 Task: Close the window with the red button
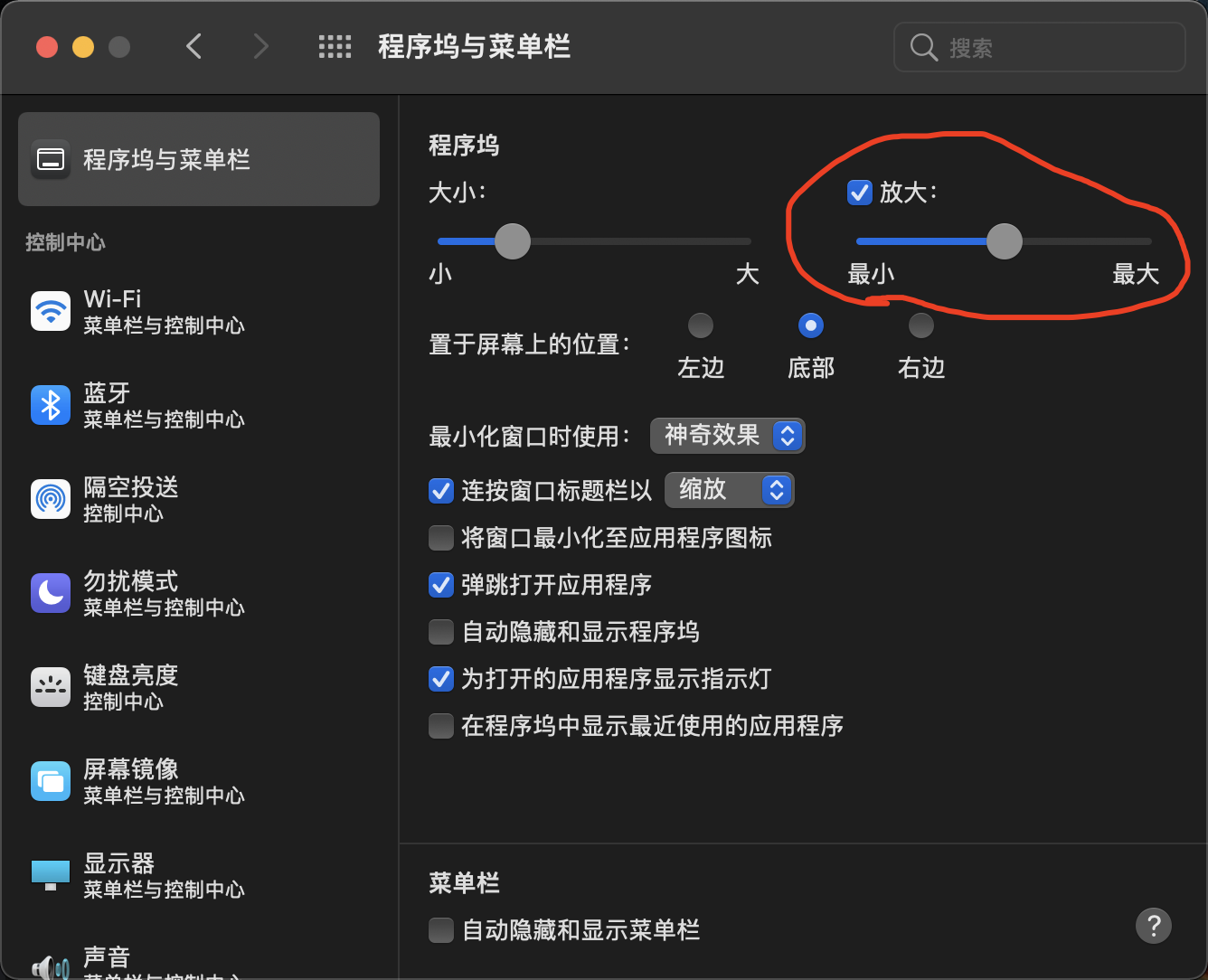click(47, 47)
